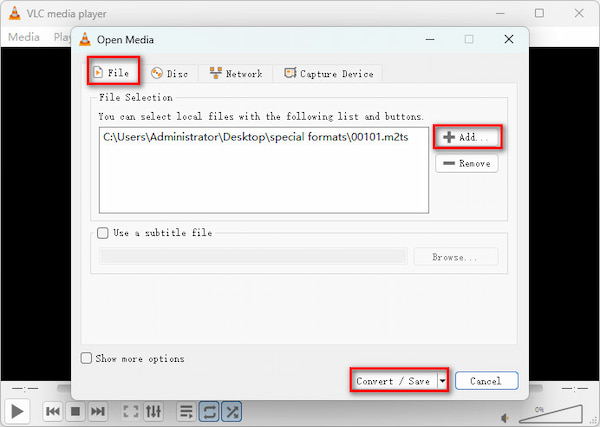Screen dimensions: 600x427
Task: Open extended settings equalizer icon
Action: pyautogui.click(x=153, y=411)
